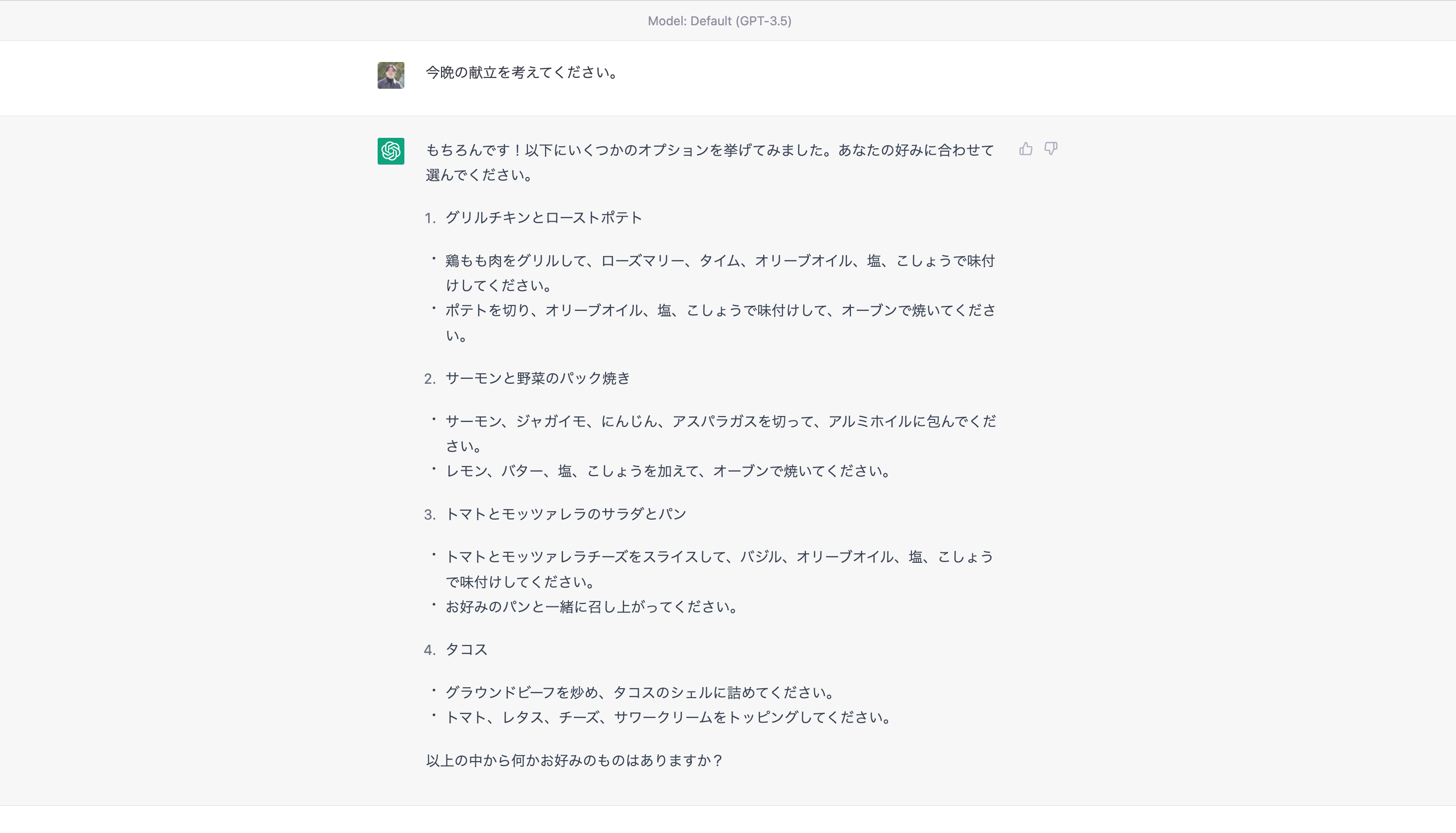
Task: Click the bullet お好みのパンと一緒に召し上がって
Action: tap(592, 606)
